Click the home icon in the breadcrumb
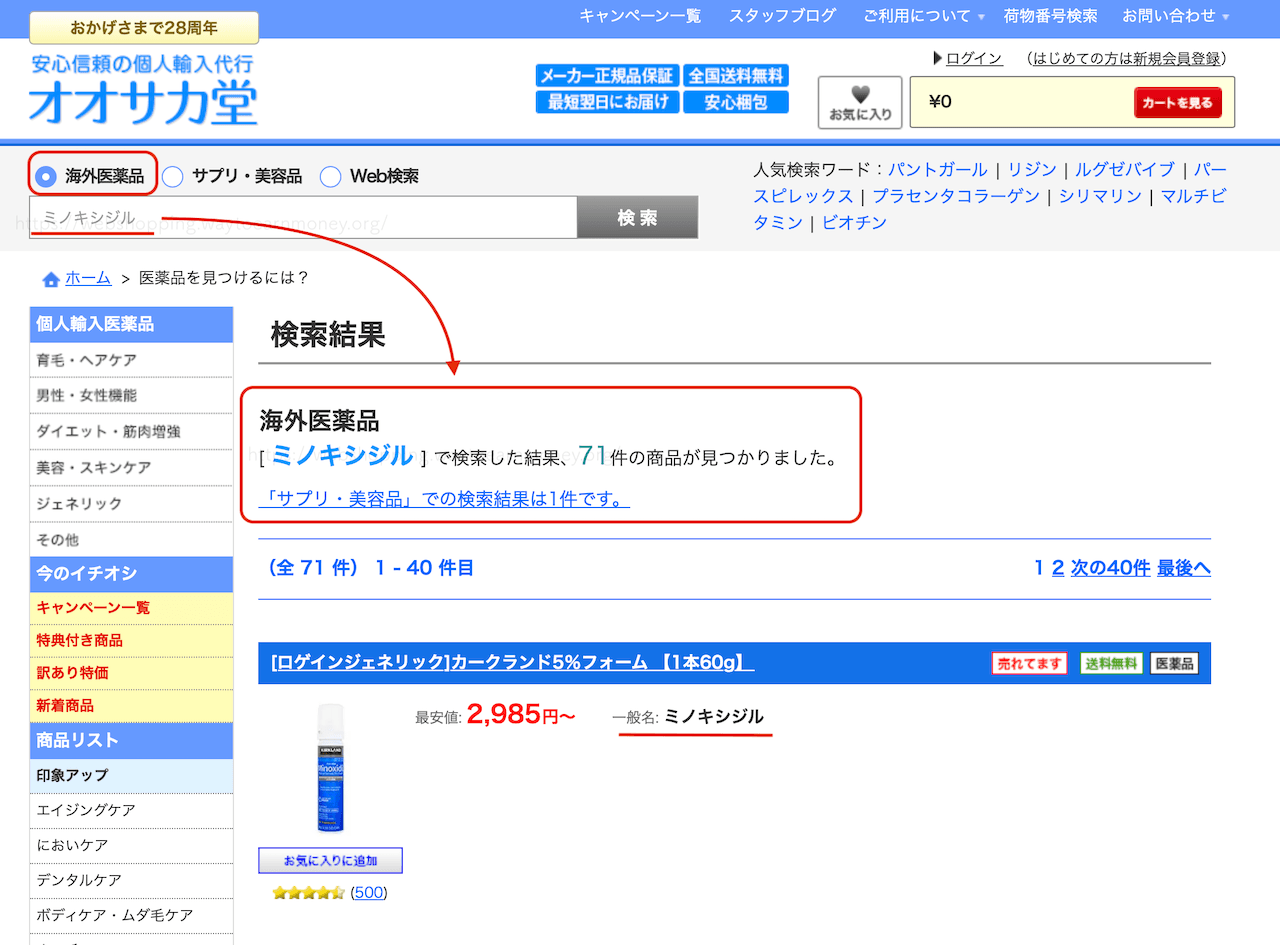This screenshot has width=1280, height=945. coord(51,278)
